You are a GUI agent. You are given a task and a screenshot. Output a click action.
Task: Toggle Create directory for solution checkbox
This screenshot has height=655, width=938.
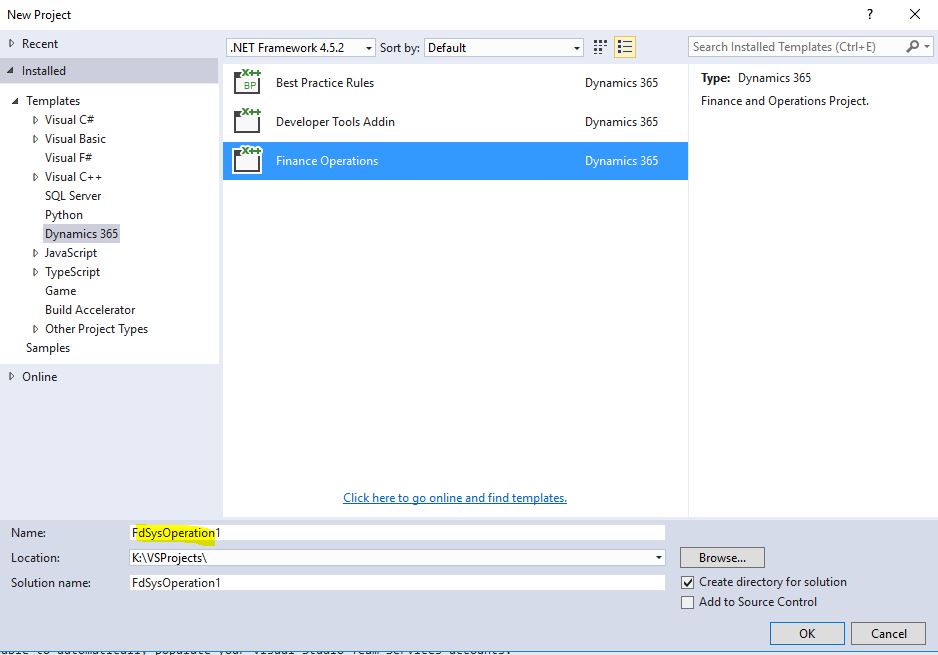(x=687, y=582)
